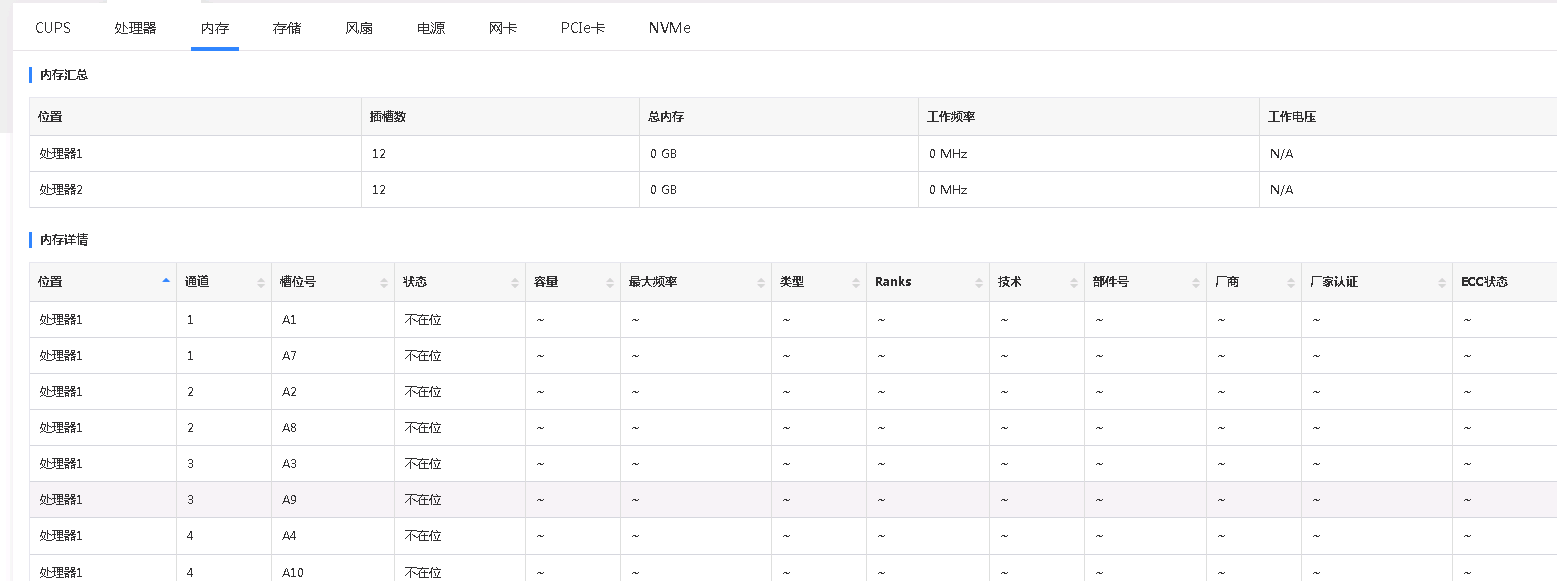Click the 部件号 column sort icon
The image size is (1557, 581).
pyautogui.click(x=1196, y=283)
